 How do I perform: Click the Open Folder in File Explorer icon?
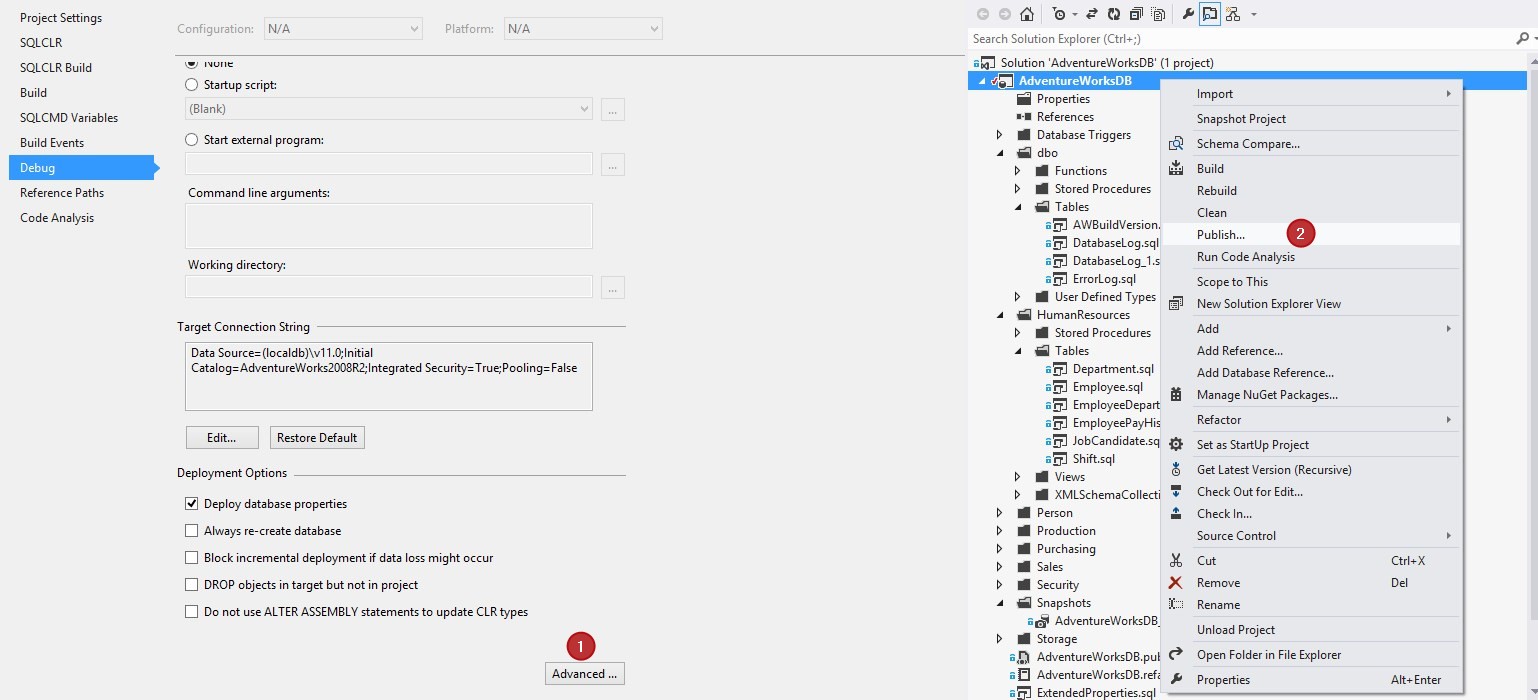[1176, 654]
